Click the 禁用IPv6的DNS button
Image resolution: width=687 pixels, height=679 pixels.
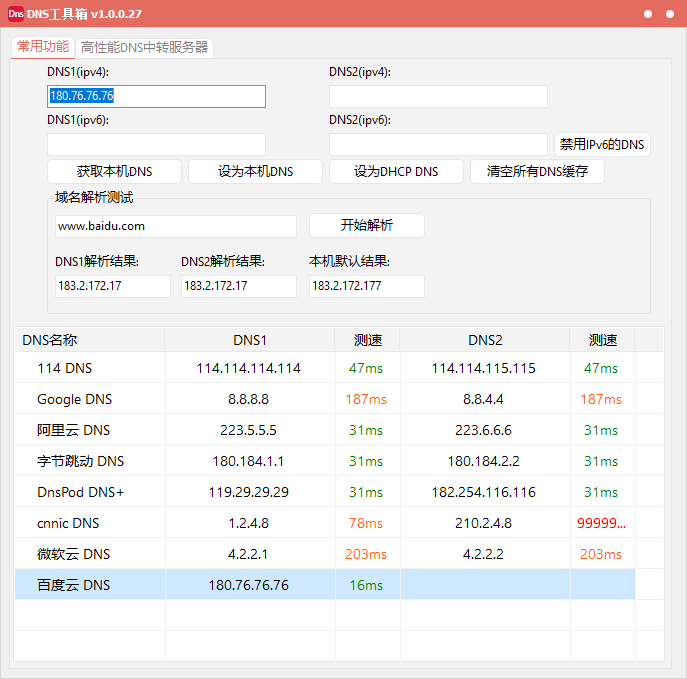(x=602, y=145)
